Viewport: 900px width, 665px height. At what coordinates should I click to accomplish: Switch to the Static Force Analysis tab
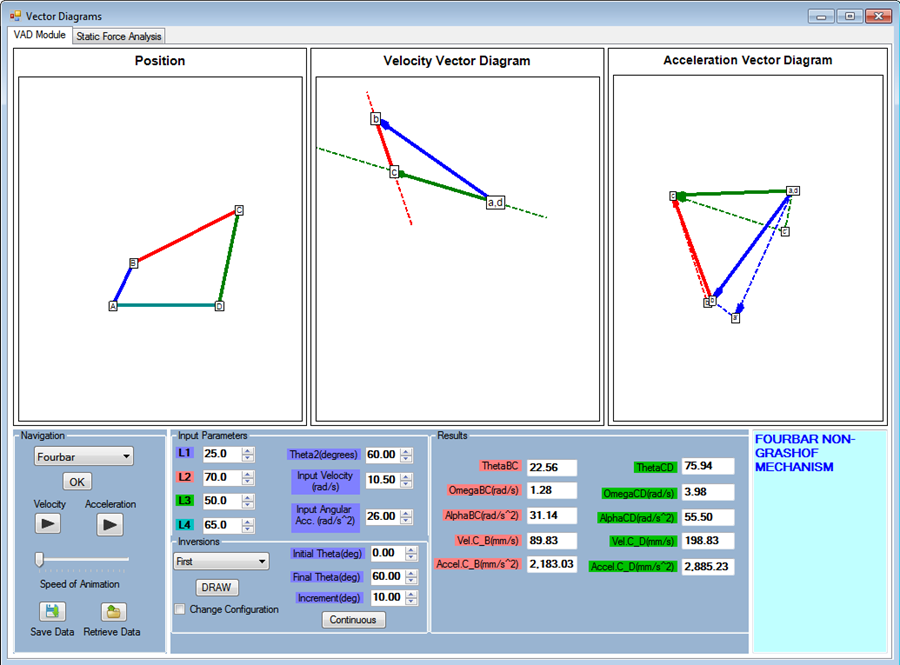[x=118, y=35]
